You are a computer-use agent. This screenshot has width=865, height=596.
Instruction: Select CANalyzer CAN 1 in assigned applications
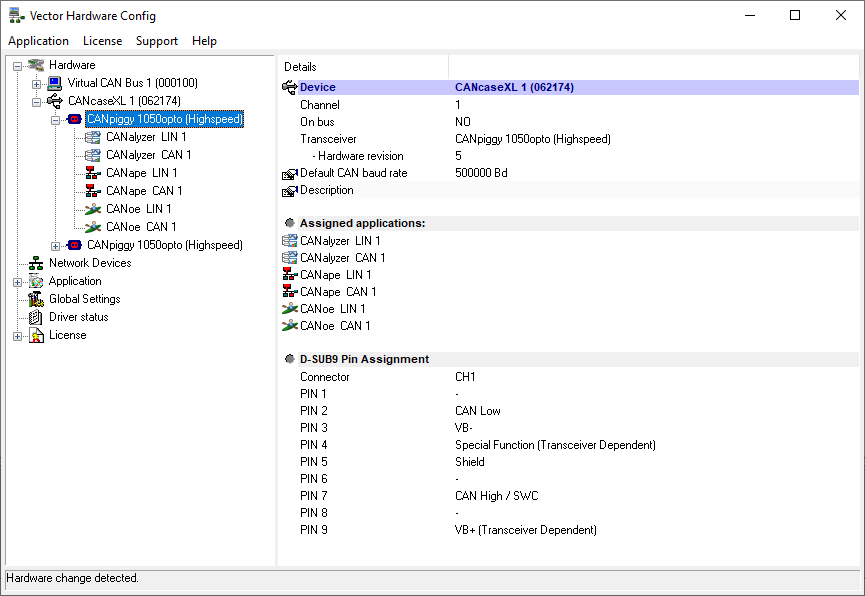pos(342,258)
